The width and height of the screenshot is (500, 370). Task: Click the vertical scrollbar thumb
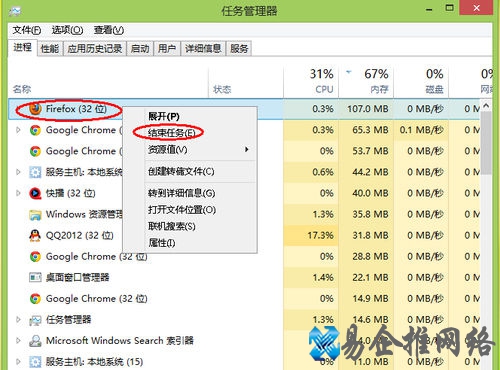coord(486,143)
